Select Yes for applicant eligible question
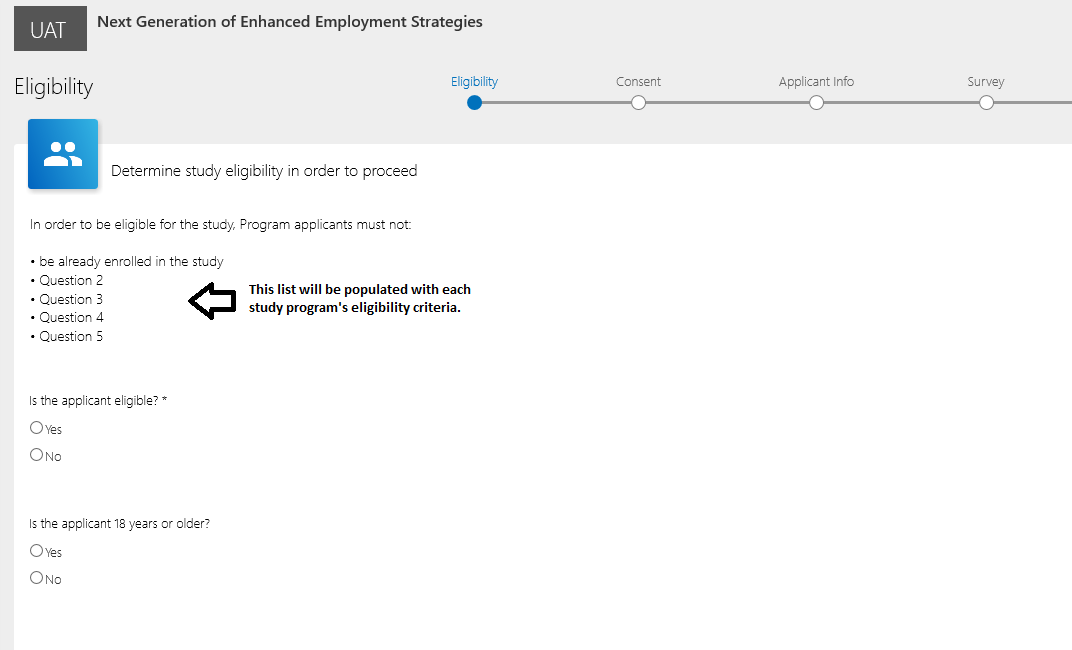The width and height of the screenshot is (1072, 650). tap(37, 428)
